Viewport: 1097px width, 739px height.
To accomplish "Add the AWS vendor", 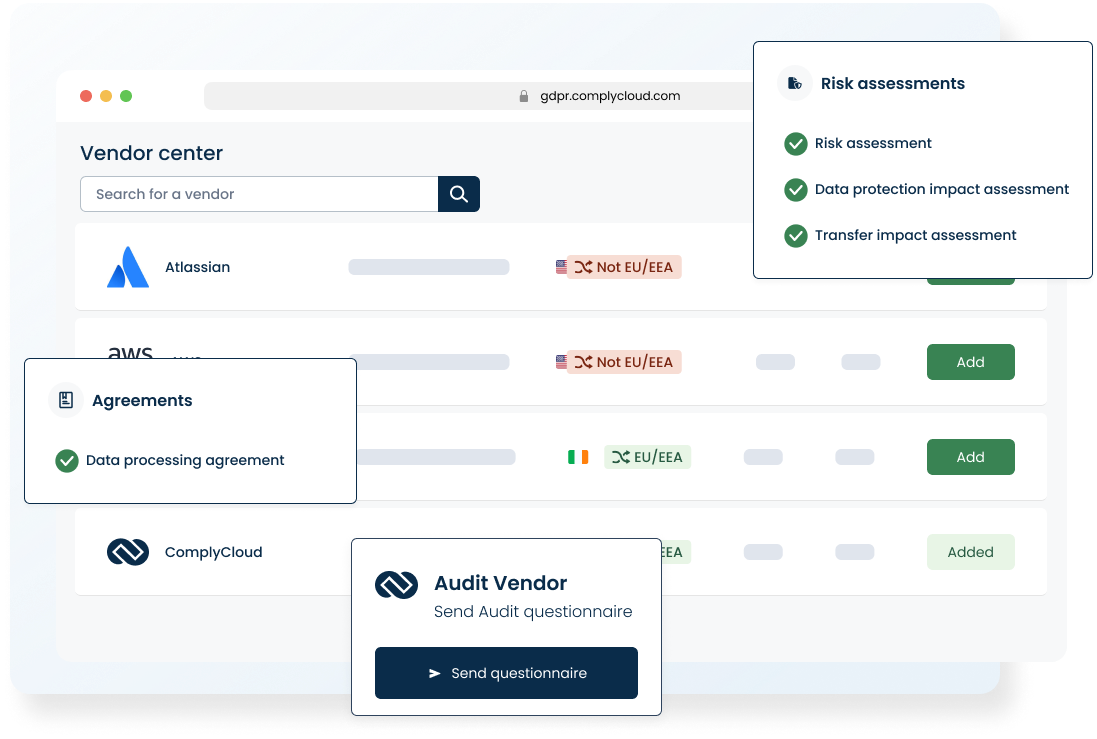I will pos(970,362).
